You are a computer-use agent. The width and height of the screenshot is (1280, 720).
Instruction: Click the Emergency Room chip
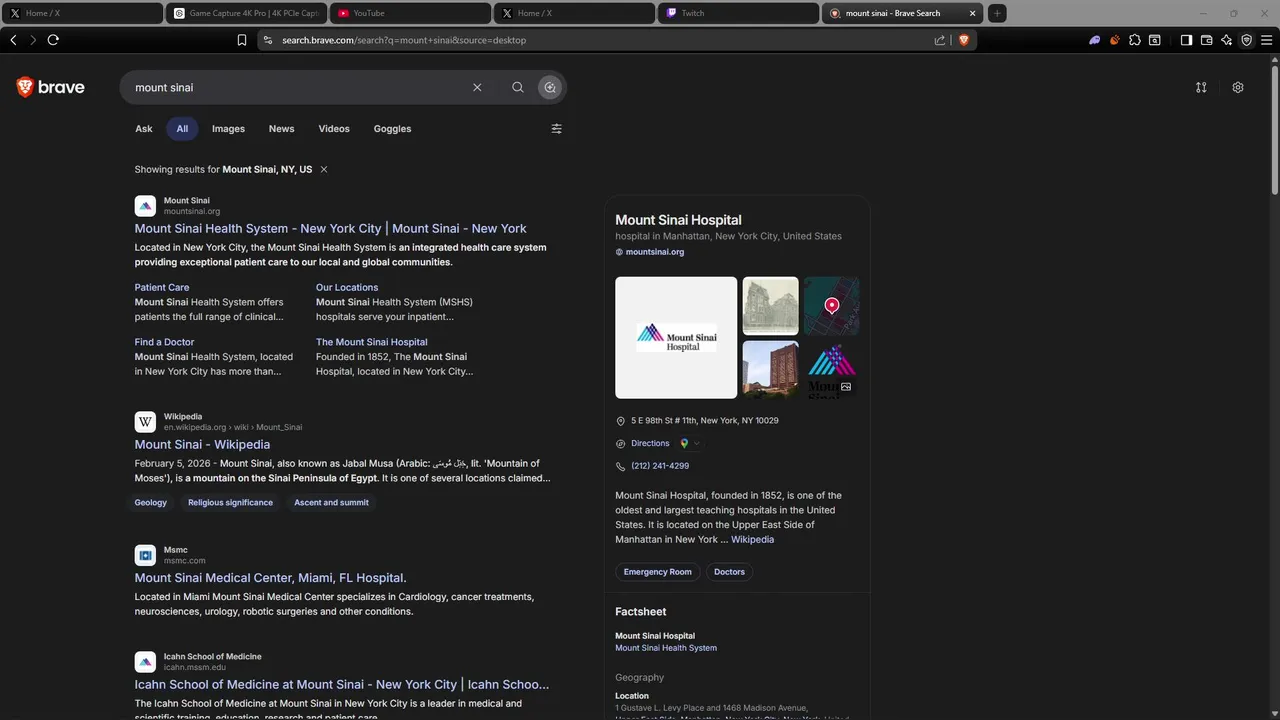coord(658,572)
